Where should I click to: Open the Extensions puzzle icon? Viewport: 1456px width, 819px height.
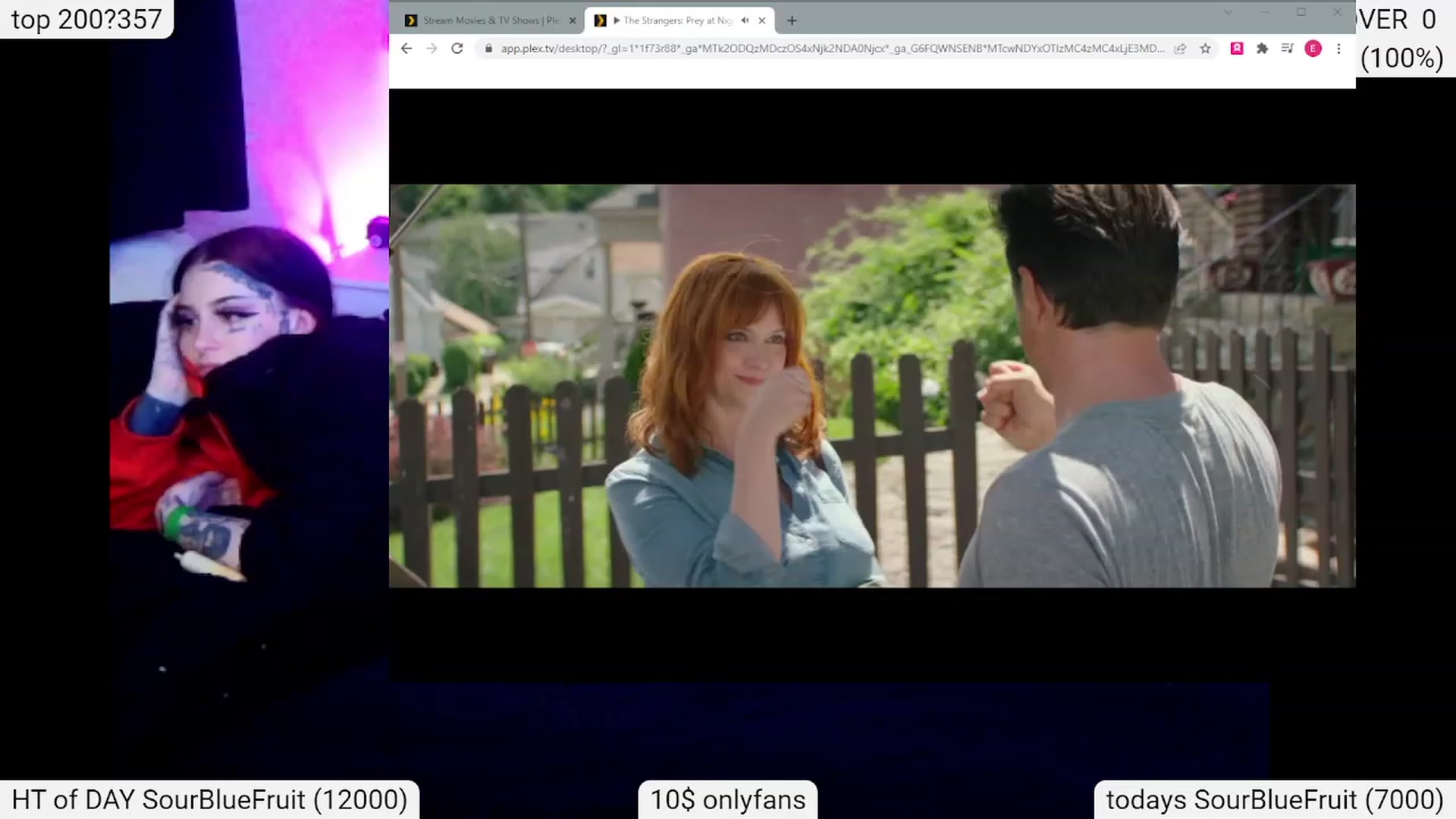click(1262, 49)
